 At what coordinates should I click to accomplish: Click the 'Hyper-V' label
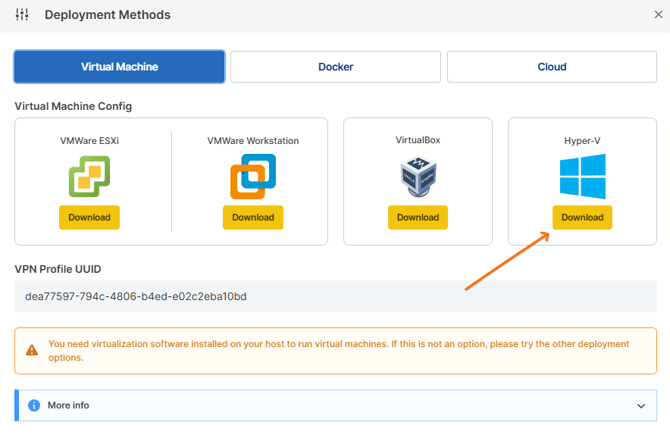coord(582,141)
